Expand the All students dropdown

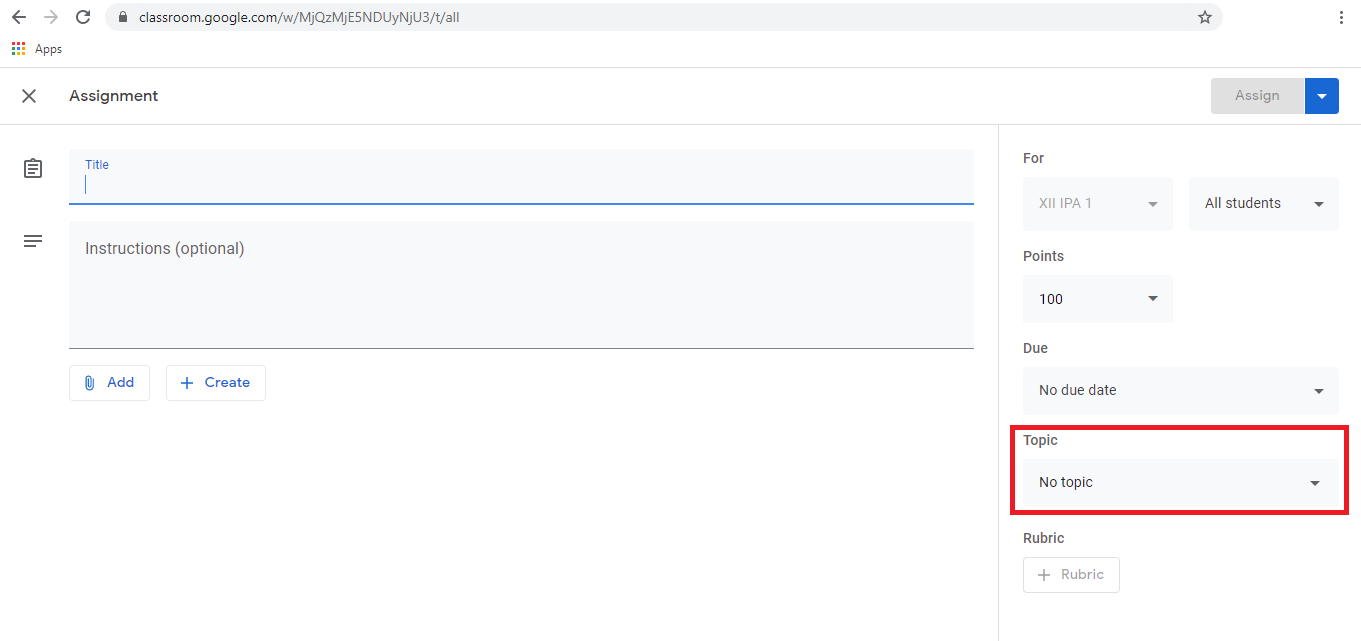tap(1263, 203)
